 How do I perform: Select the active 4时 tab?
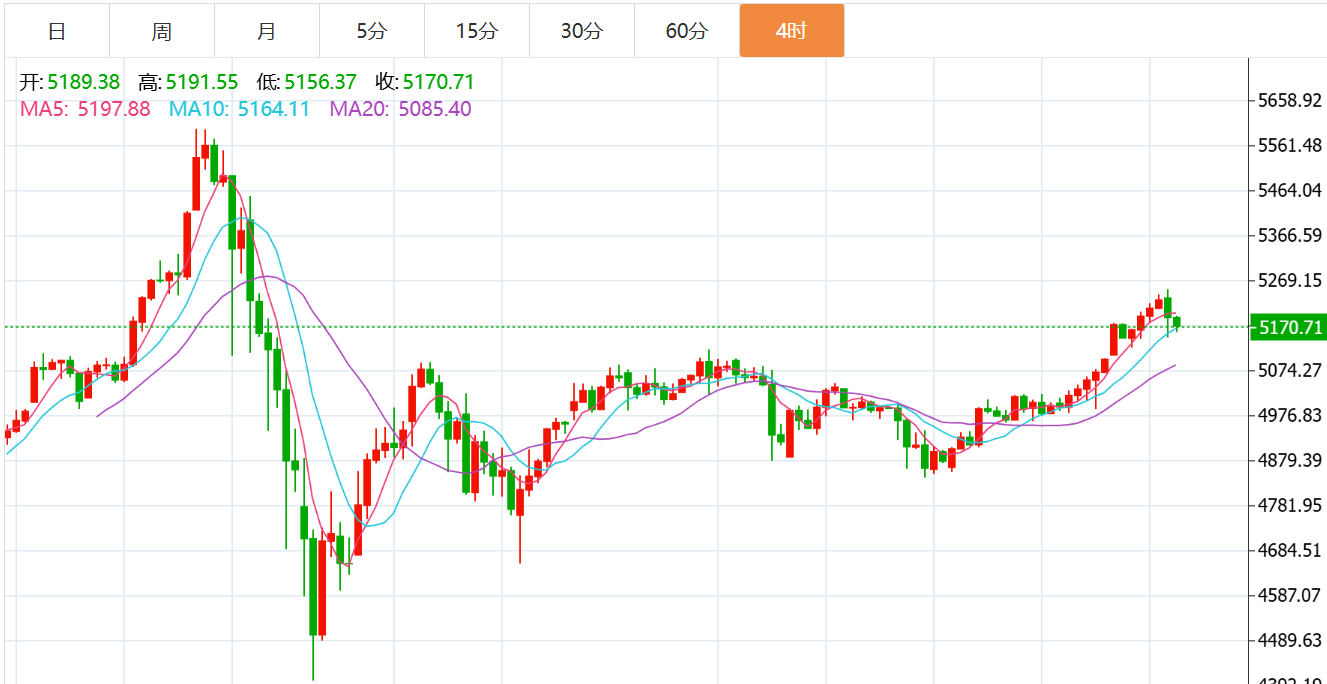pyautogui.click(x=792, y=31)
